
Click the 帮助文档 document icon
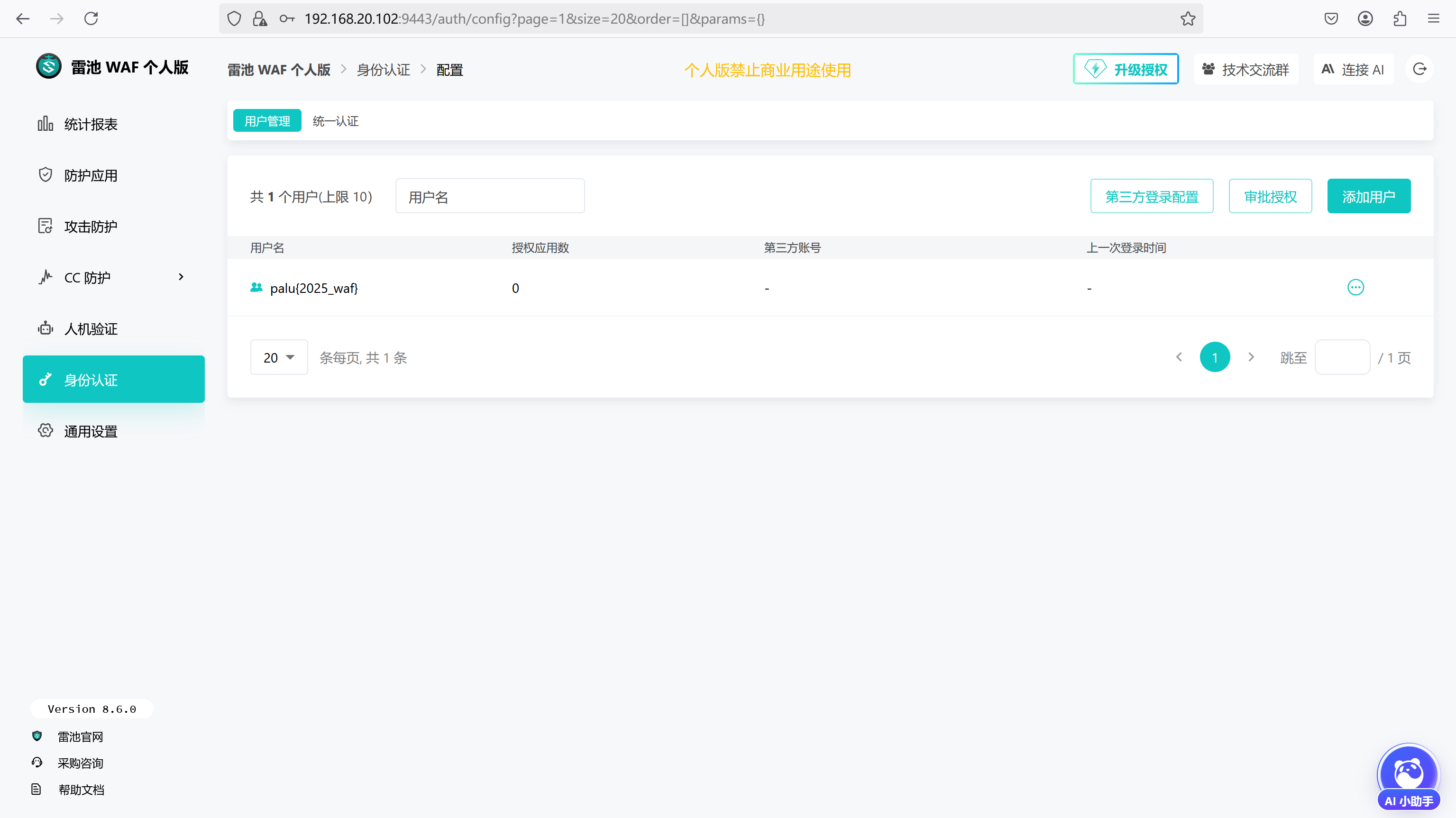(36, 789)
